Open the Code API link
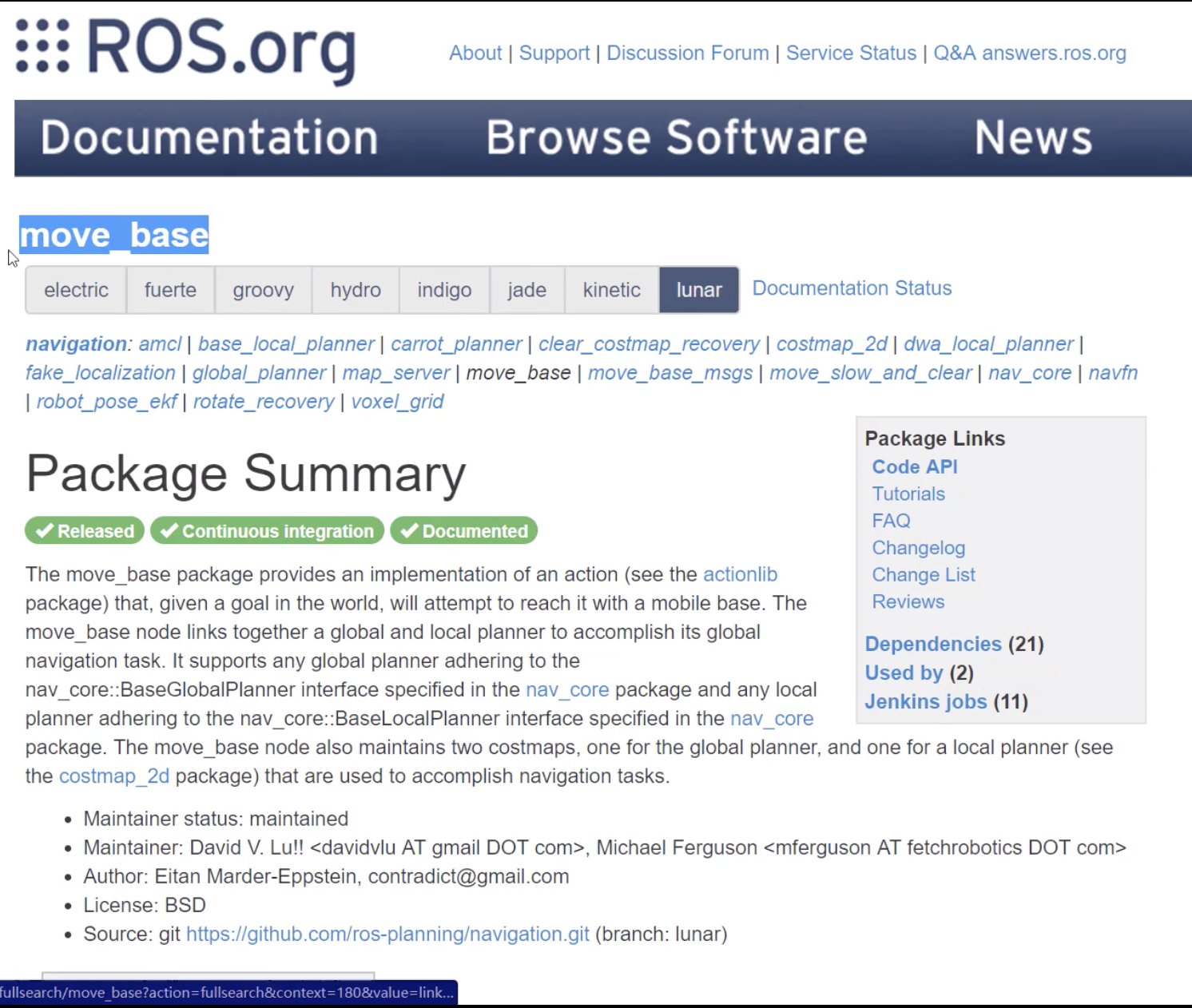 (x=915, y=467)
